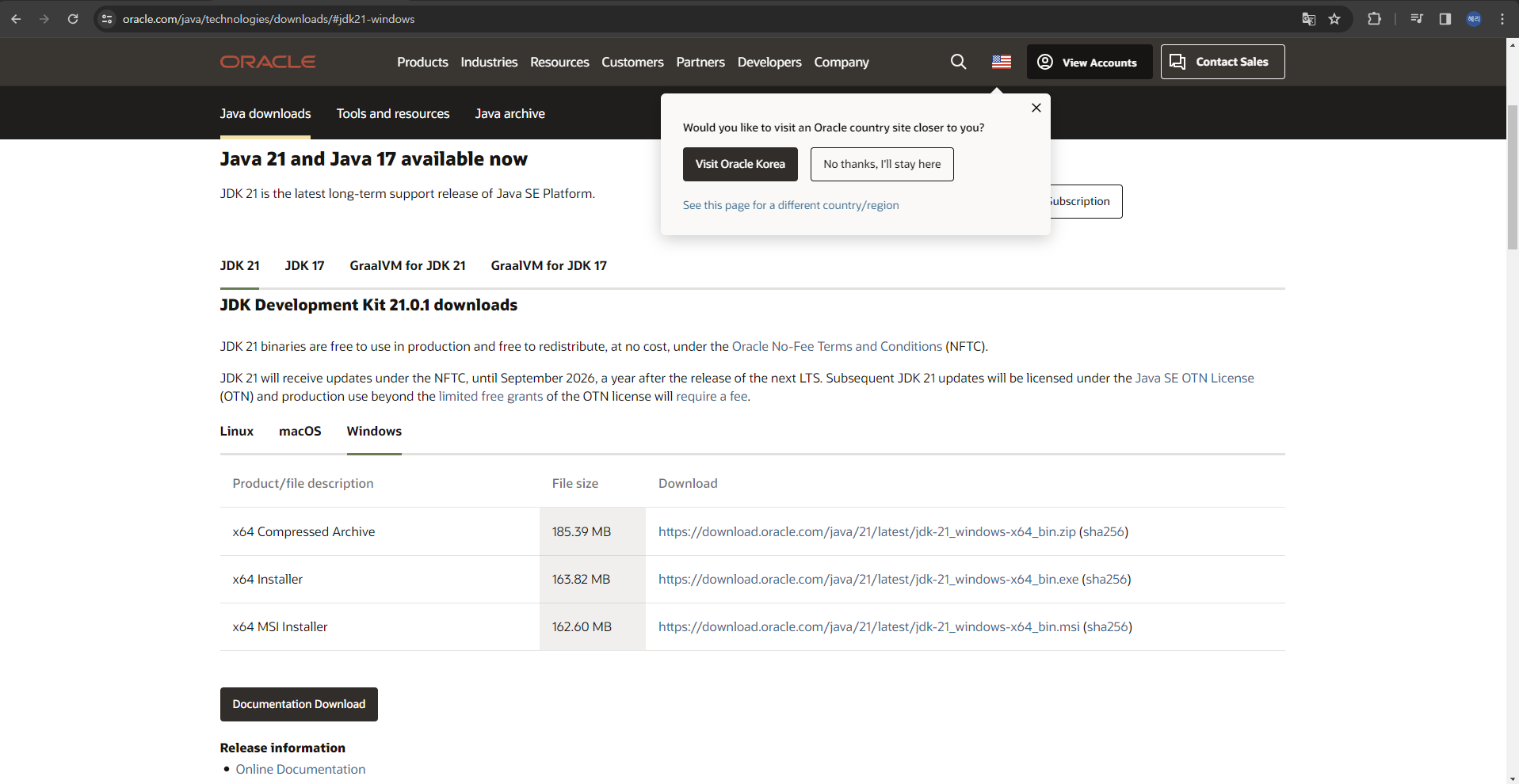
Task: Open media control icon in browser toolbar
Action: [x=1417, y=19]
